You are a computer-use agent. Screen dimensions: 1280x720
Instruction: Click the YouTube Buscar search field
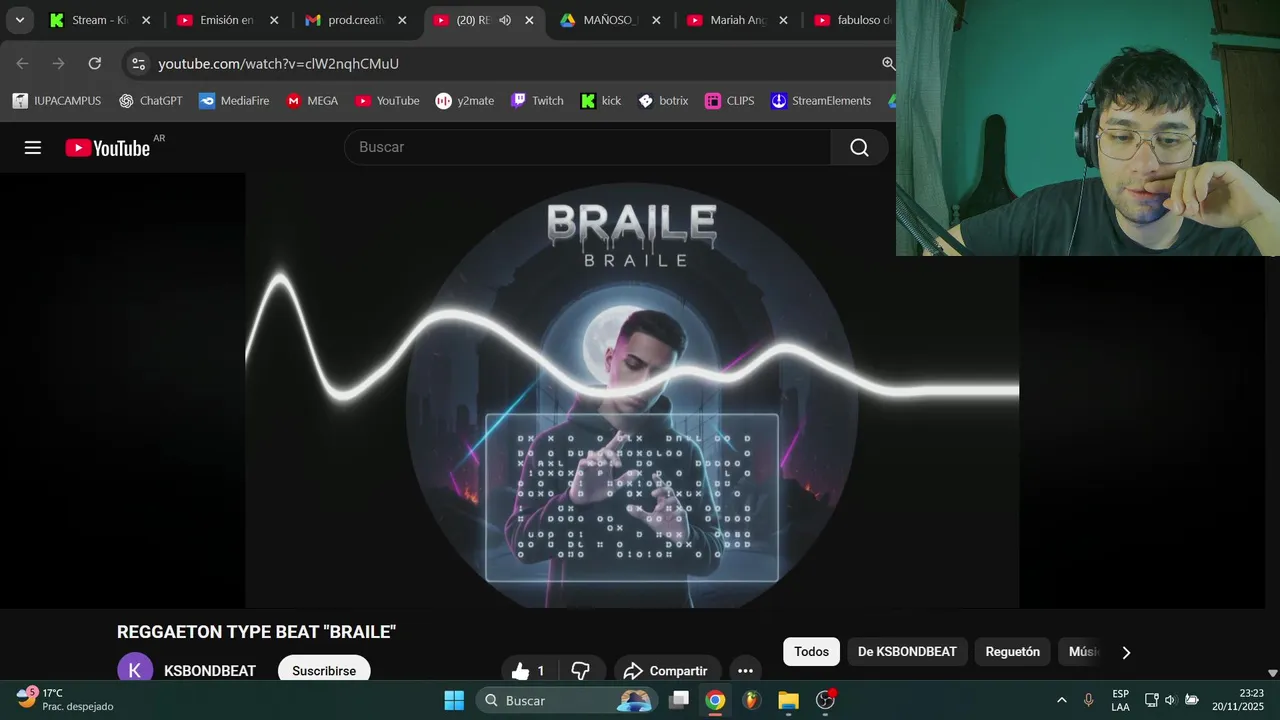click(588, 147)
